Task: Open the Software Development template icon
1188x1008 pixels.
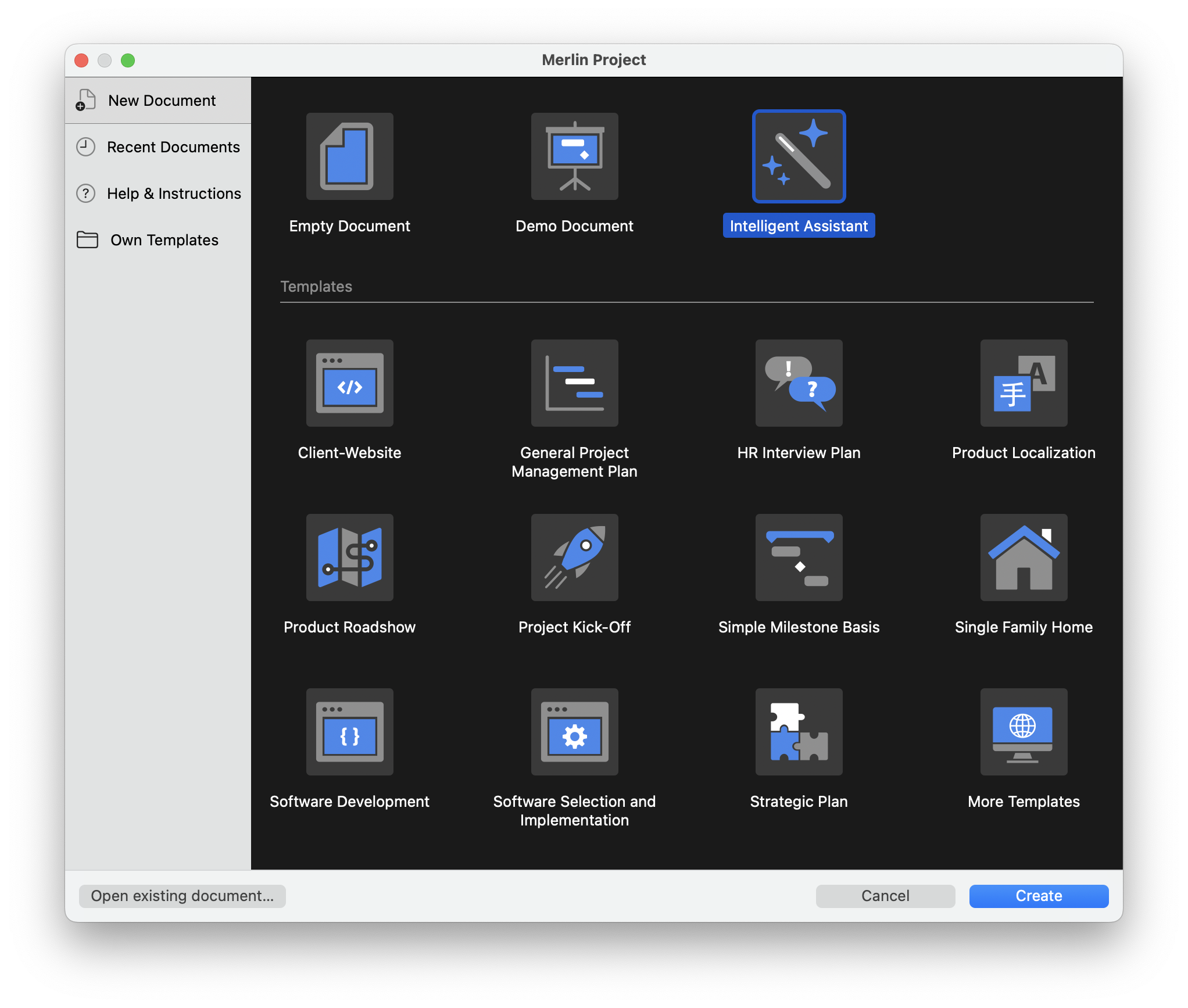Action: point(349,732)
